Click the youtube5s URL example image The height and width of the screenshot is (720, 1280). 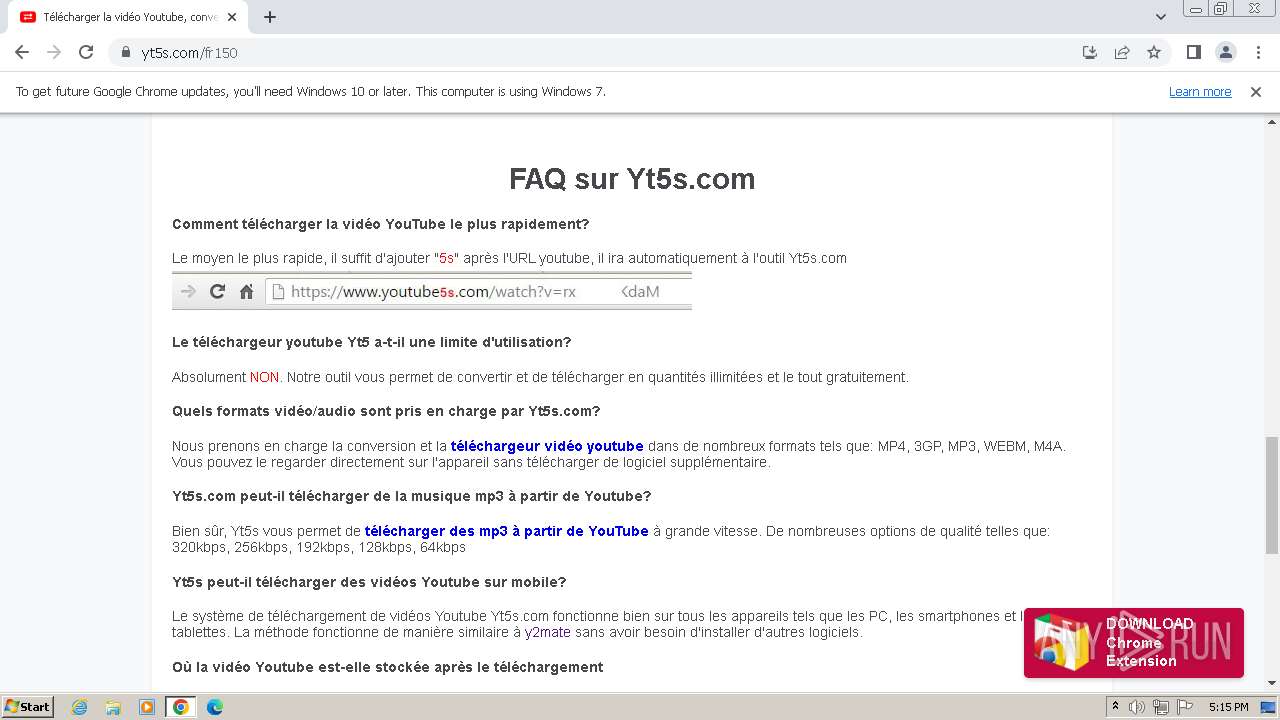432,291
